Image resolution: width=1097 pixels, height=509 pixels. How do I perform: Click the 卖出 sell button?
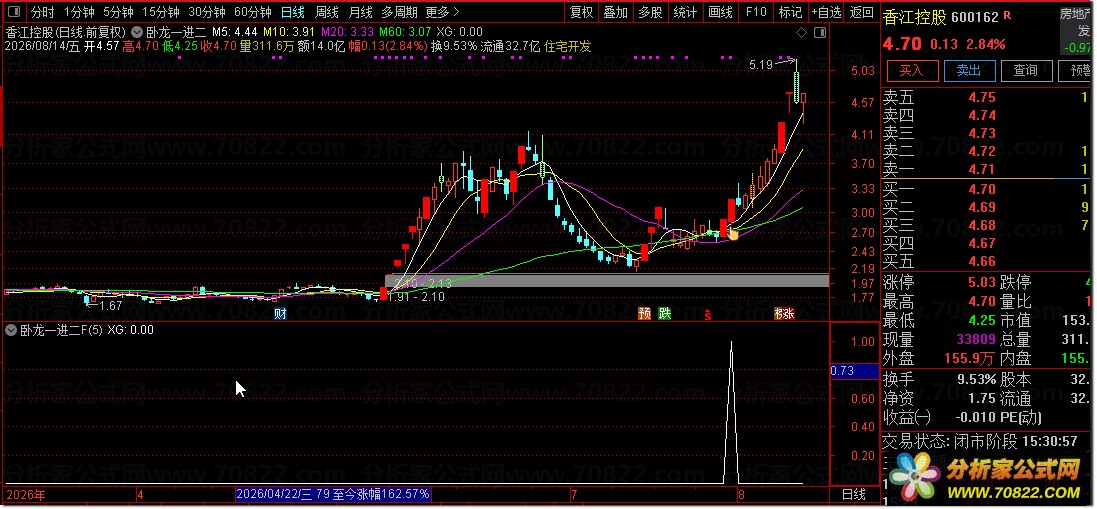[x=969, y=70]
